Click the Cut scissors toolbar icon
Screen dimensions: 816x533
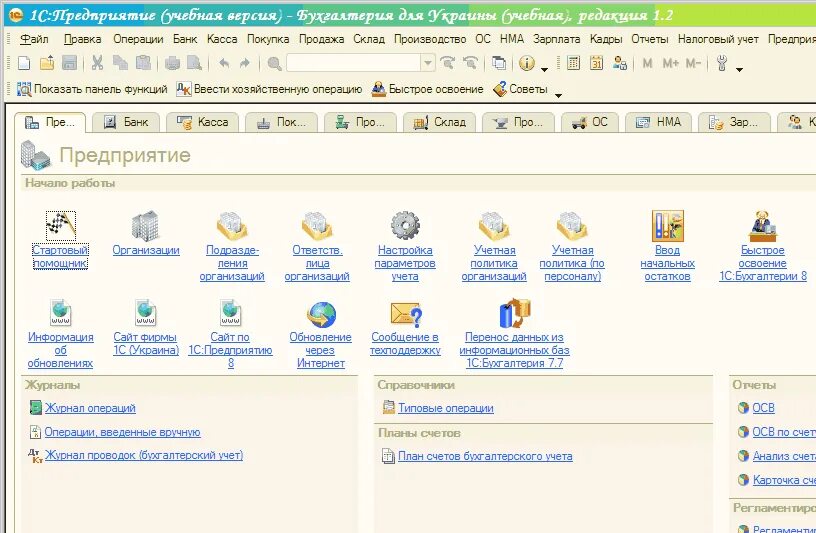pyautogui.click(x=97, y=64)
